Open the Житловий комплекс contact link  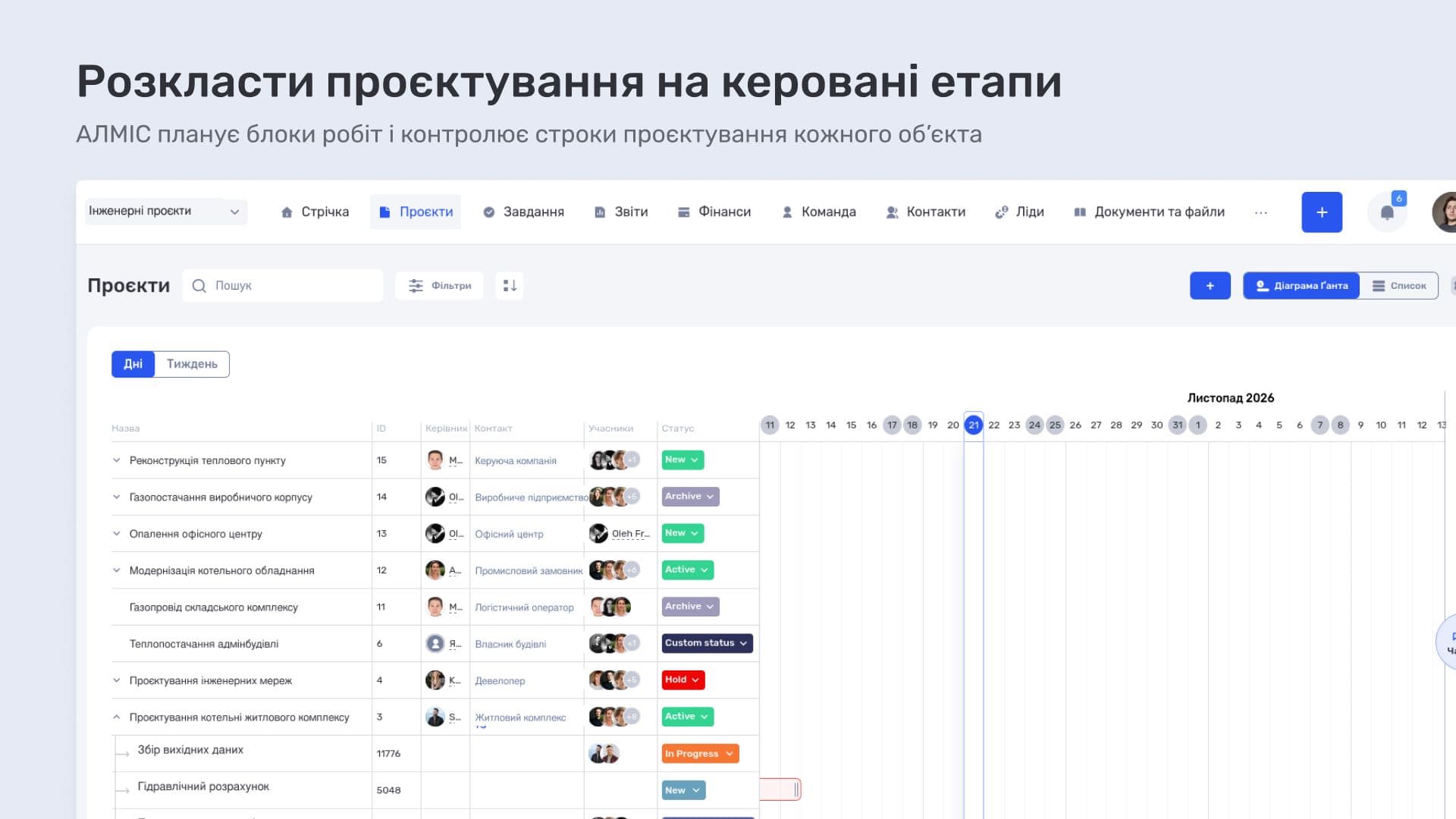coord(520,717)
